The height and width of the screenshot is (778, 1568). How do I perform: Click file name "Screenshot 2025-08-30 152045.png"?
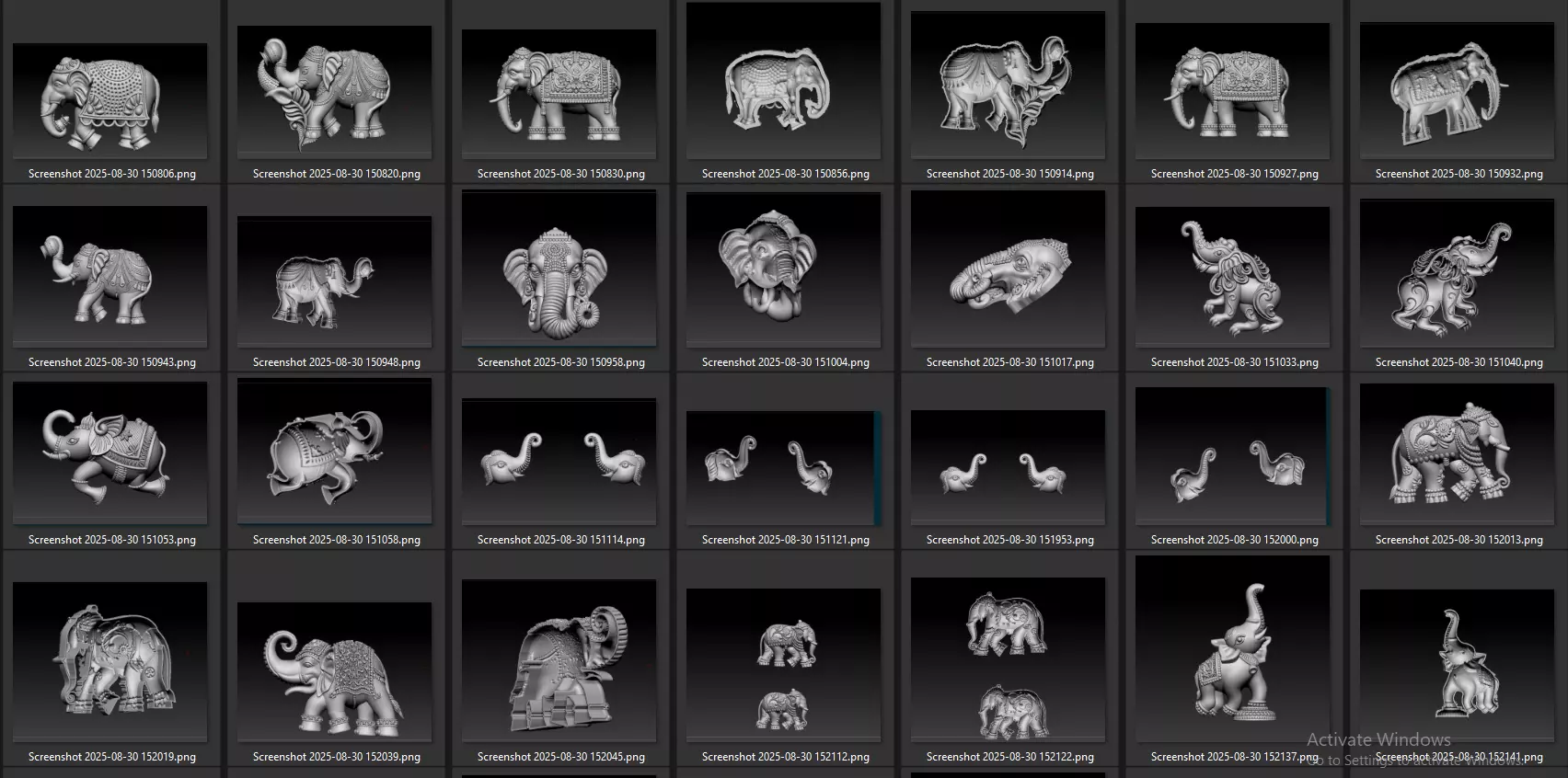point(561,757)
